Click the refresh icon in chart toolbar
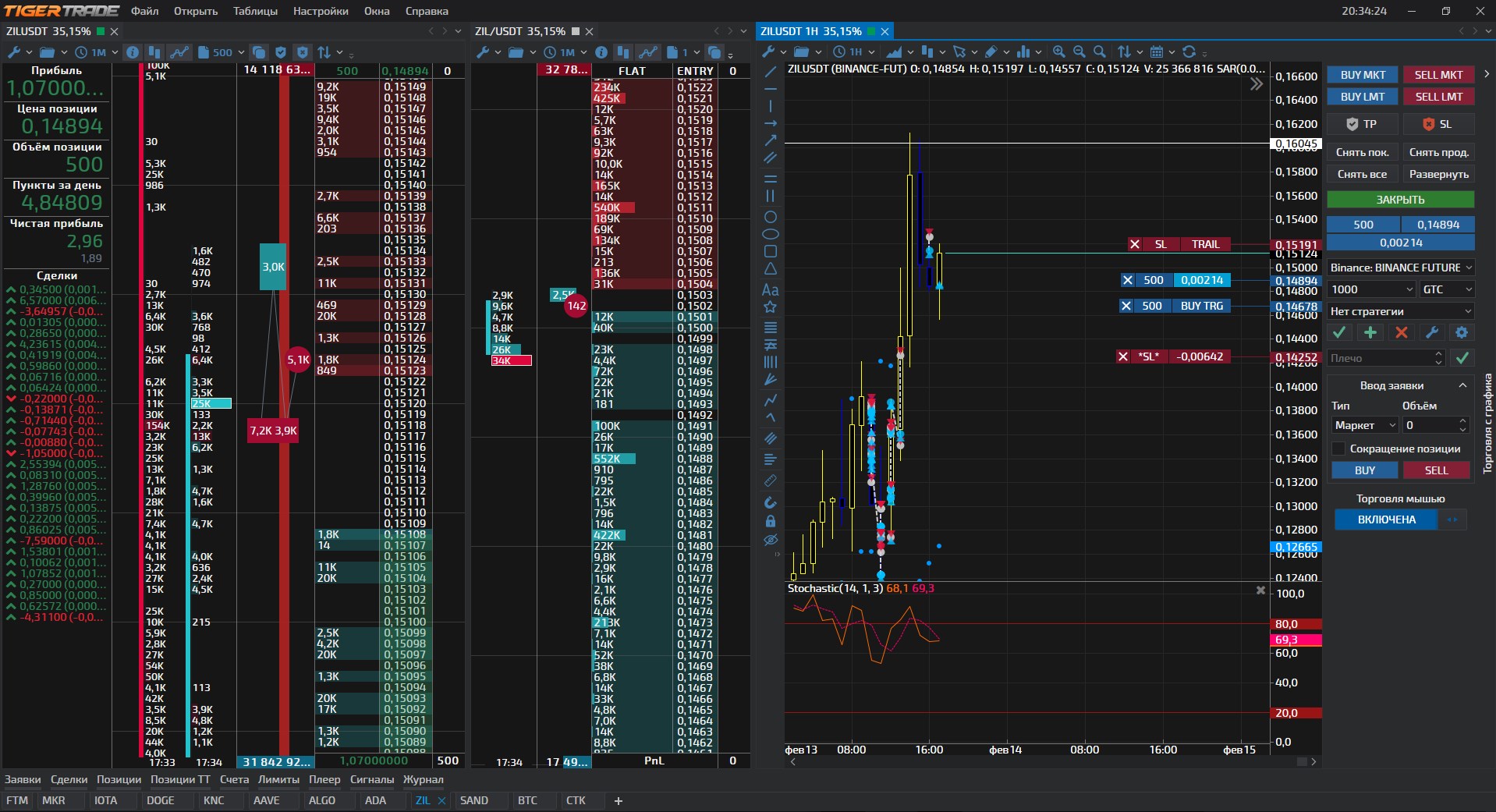Image resolution: width=1496 pixels, height=812 pixels. [x=1189, y=51]
